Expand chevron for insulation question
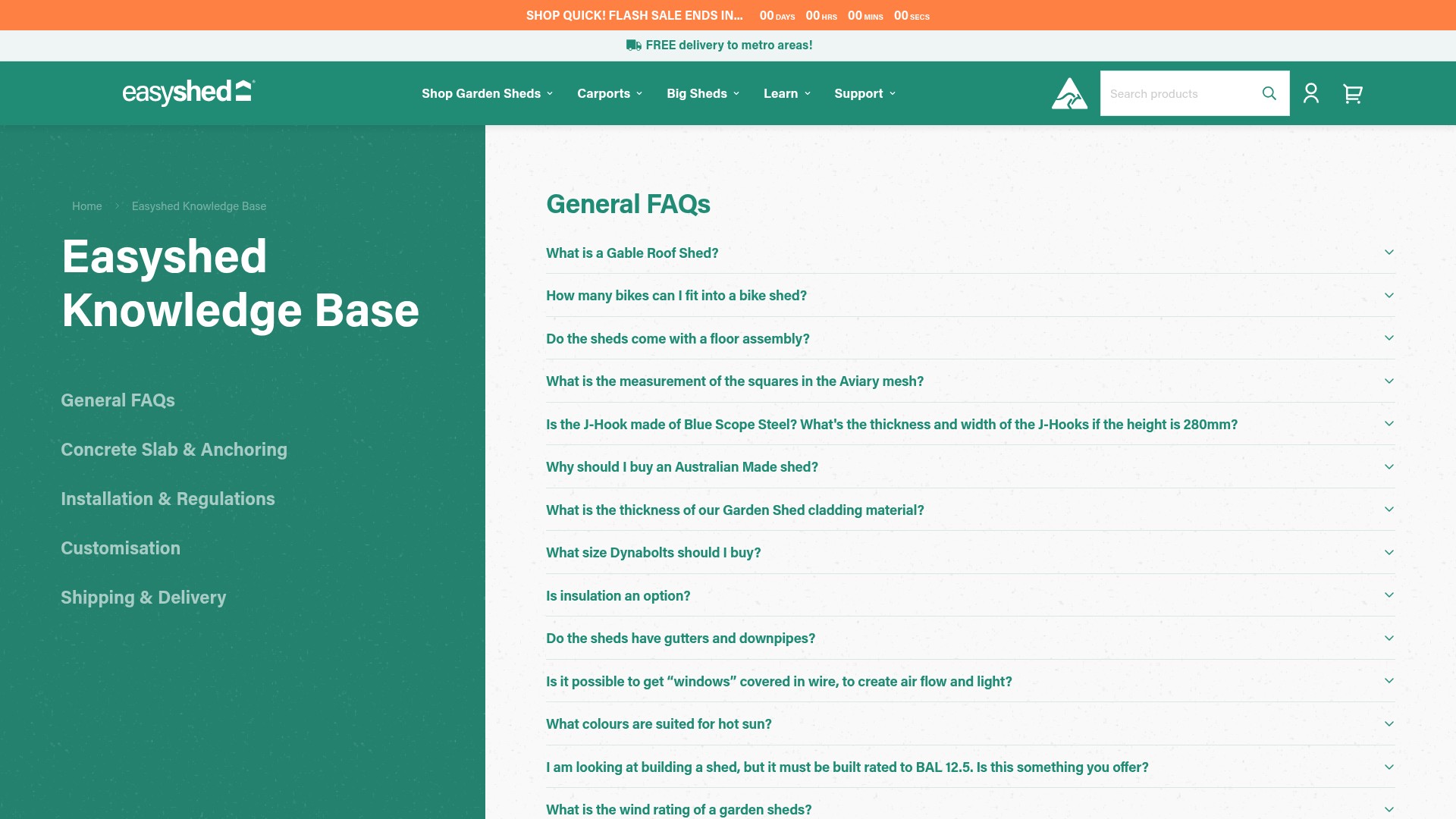The width and height of the screenshot is (1456, 819). [1389, 595]
